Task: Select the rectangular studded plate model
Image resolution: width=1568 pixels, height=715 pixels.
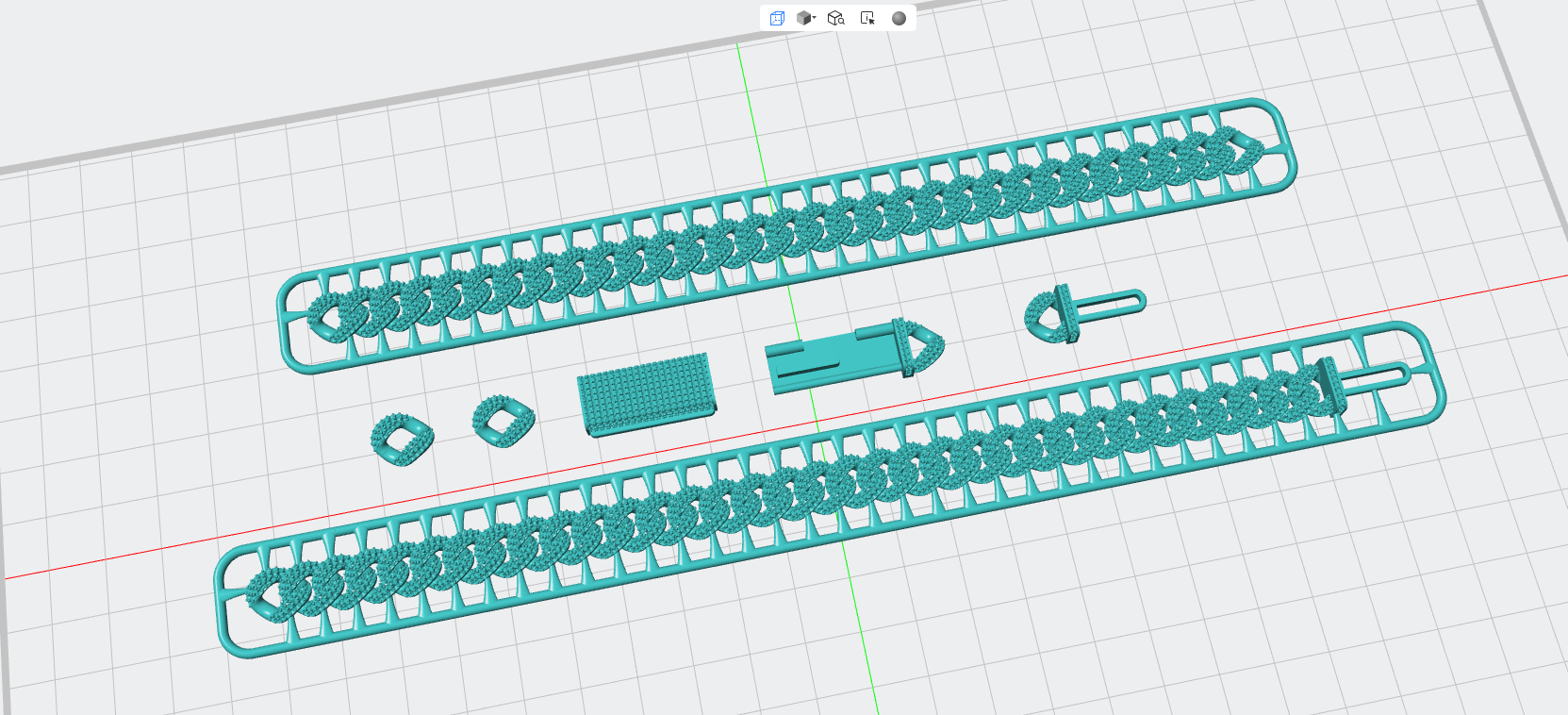Action: pyautogui.click(x=647, y=394)
